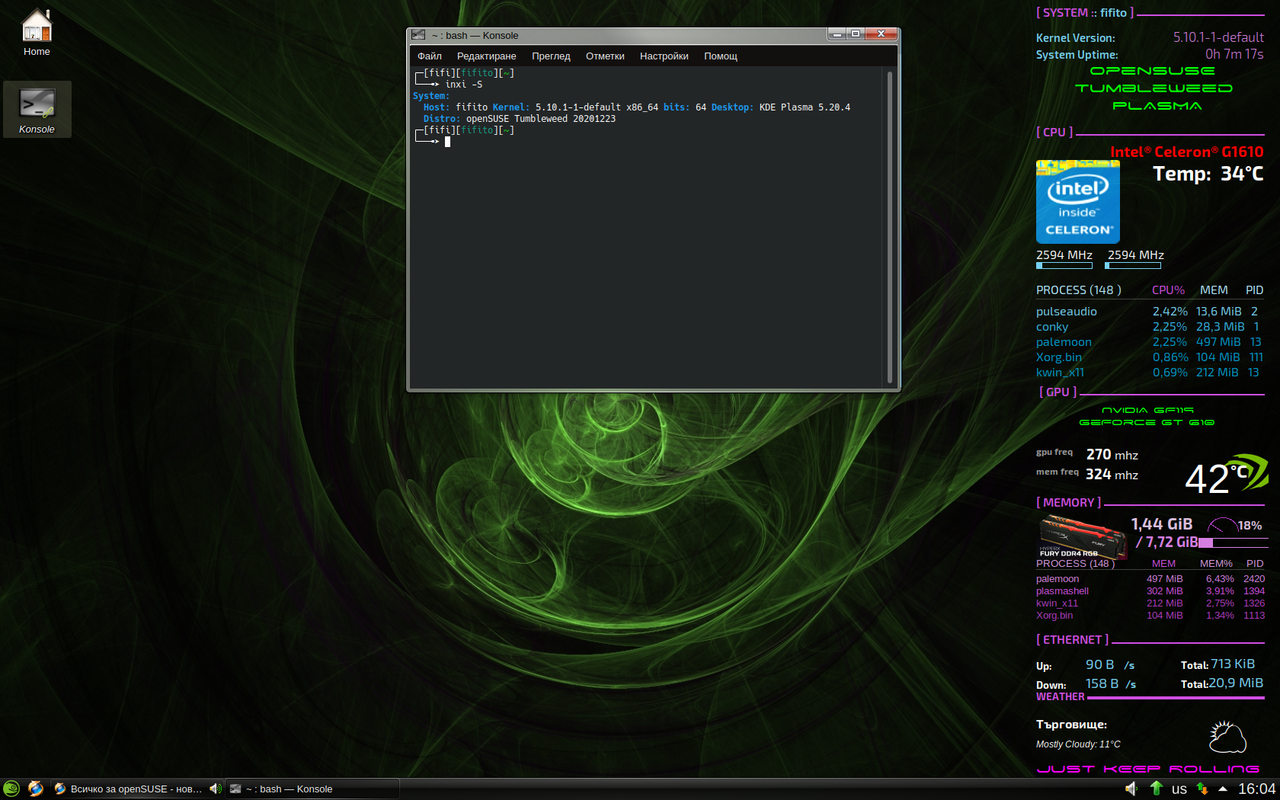Click the '42°C' GPU temperature reading
The image size is (1280, 800).
(x=1215, y=478)
